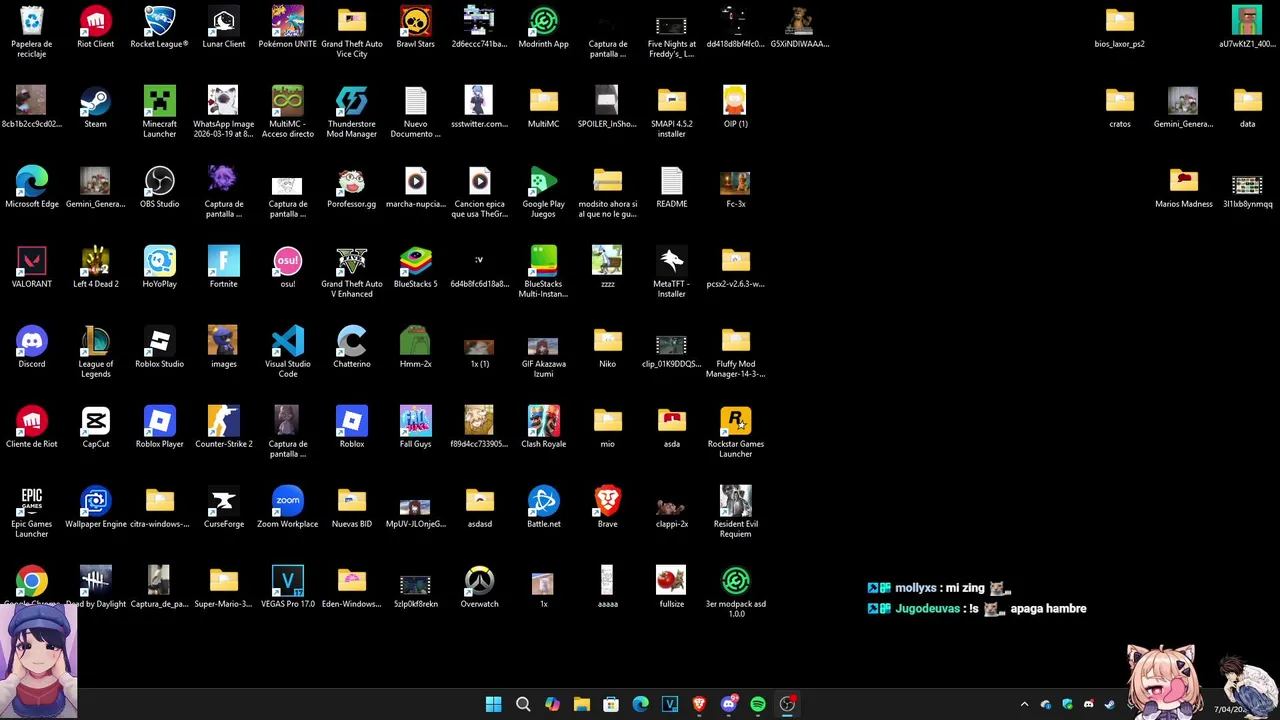Image resolution: width=1280 pixels, height=720 pixels.
Task: Select the Hmm-2x image file
Action: coord(415,347)
